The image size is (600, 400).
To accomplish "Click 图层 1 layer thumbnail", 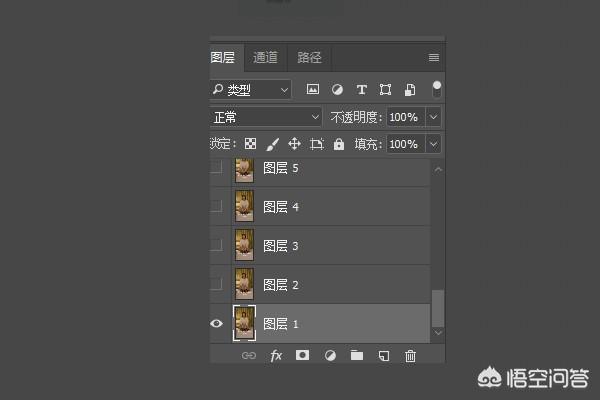I will click(245, 323).
